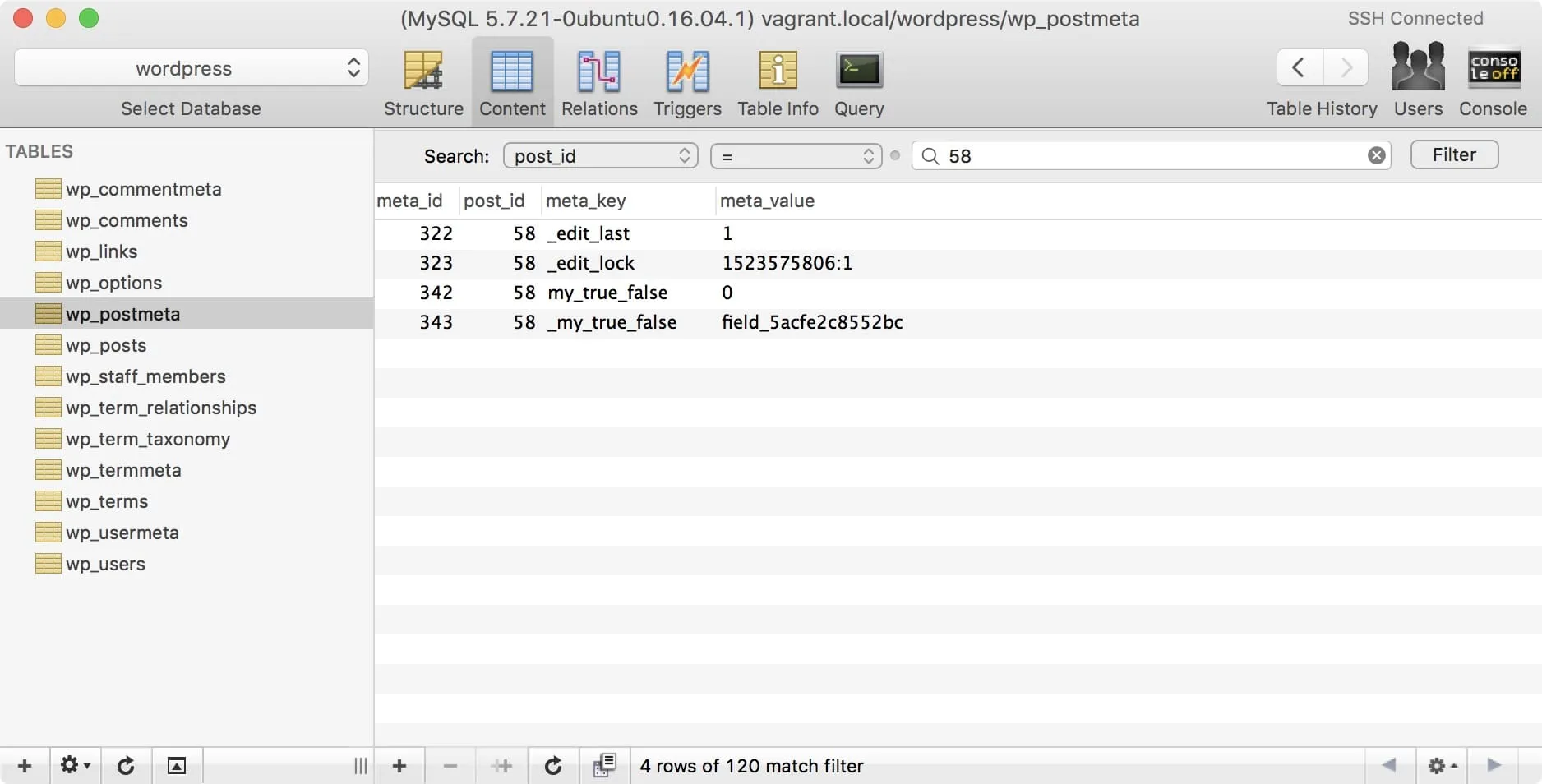Open the Structure view icon
This screenshot has width=1542, height=784.
423,71
